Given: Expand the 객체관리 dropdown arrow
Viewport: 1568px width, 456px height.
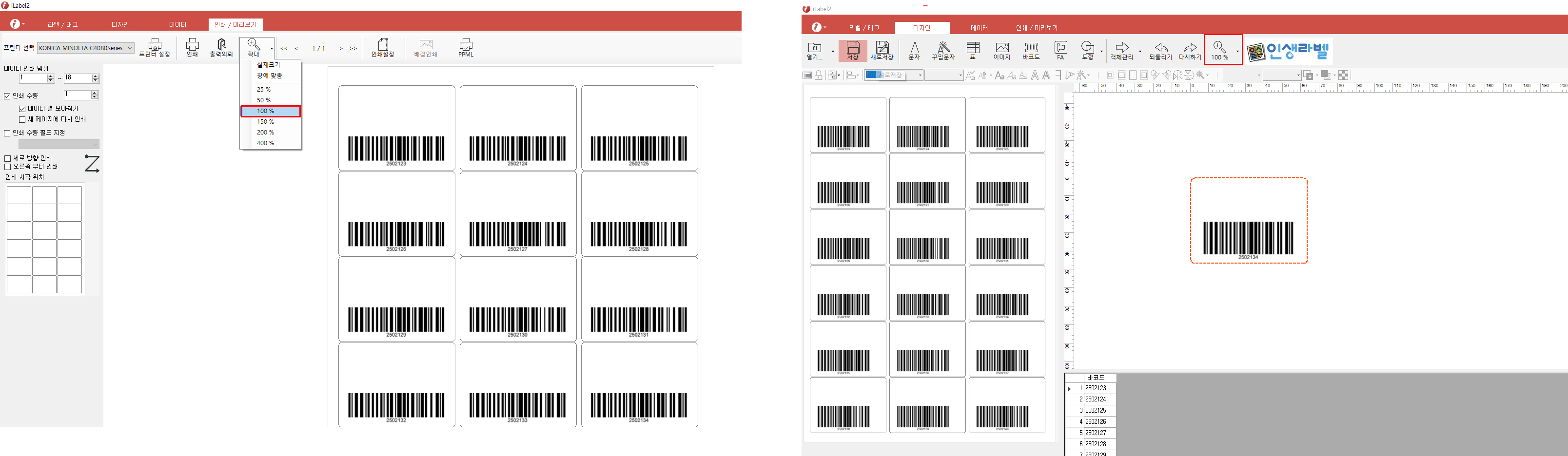Looking at the screenshot, I should pos(1140,52).
